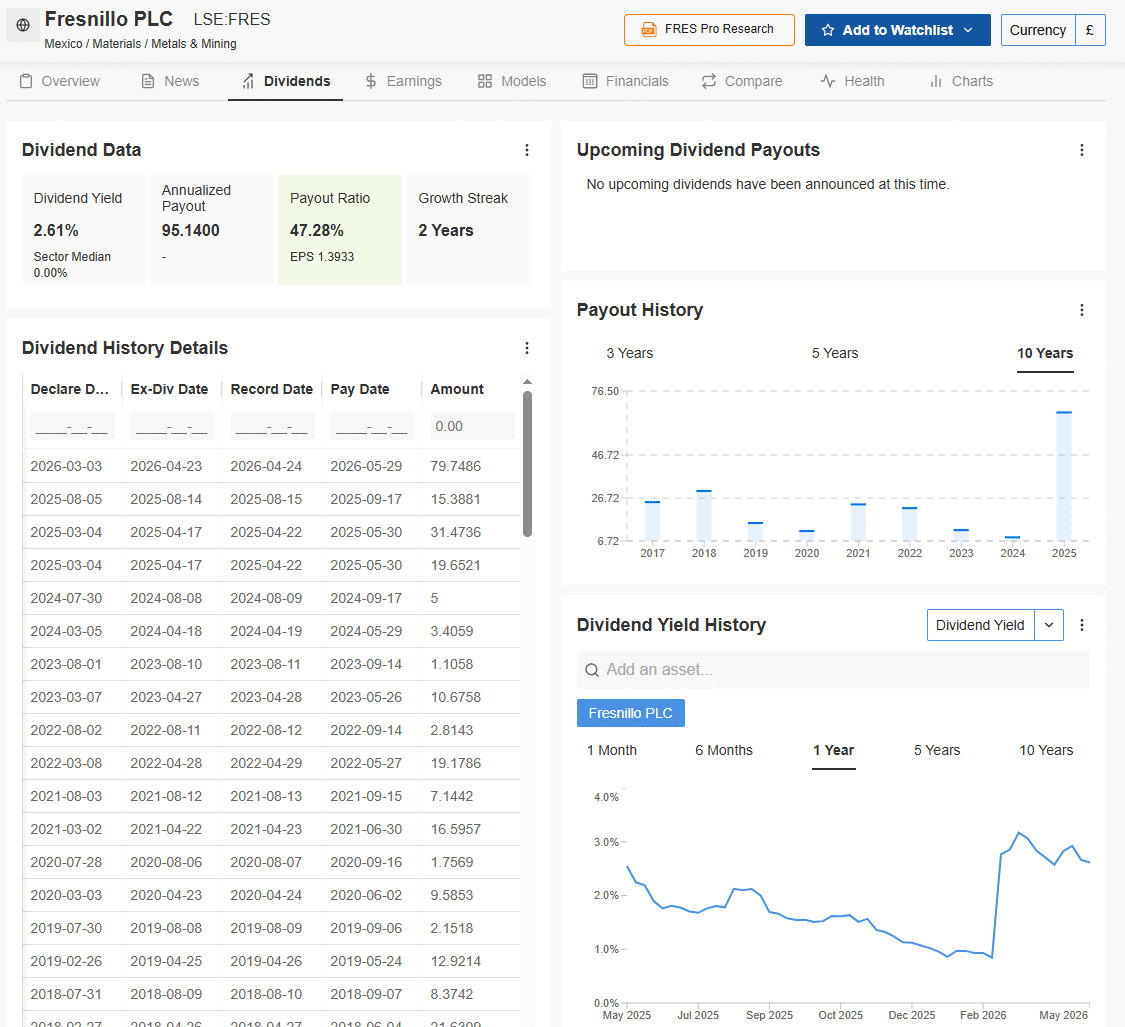Click the Growth Streak 2 Years card
Image resolution: width=1125 pixels, height=1027 pixels.
(x=469, y=230)
